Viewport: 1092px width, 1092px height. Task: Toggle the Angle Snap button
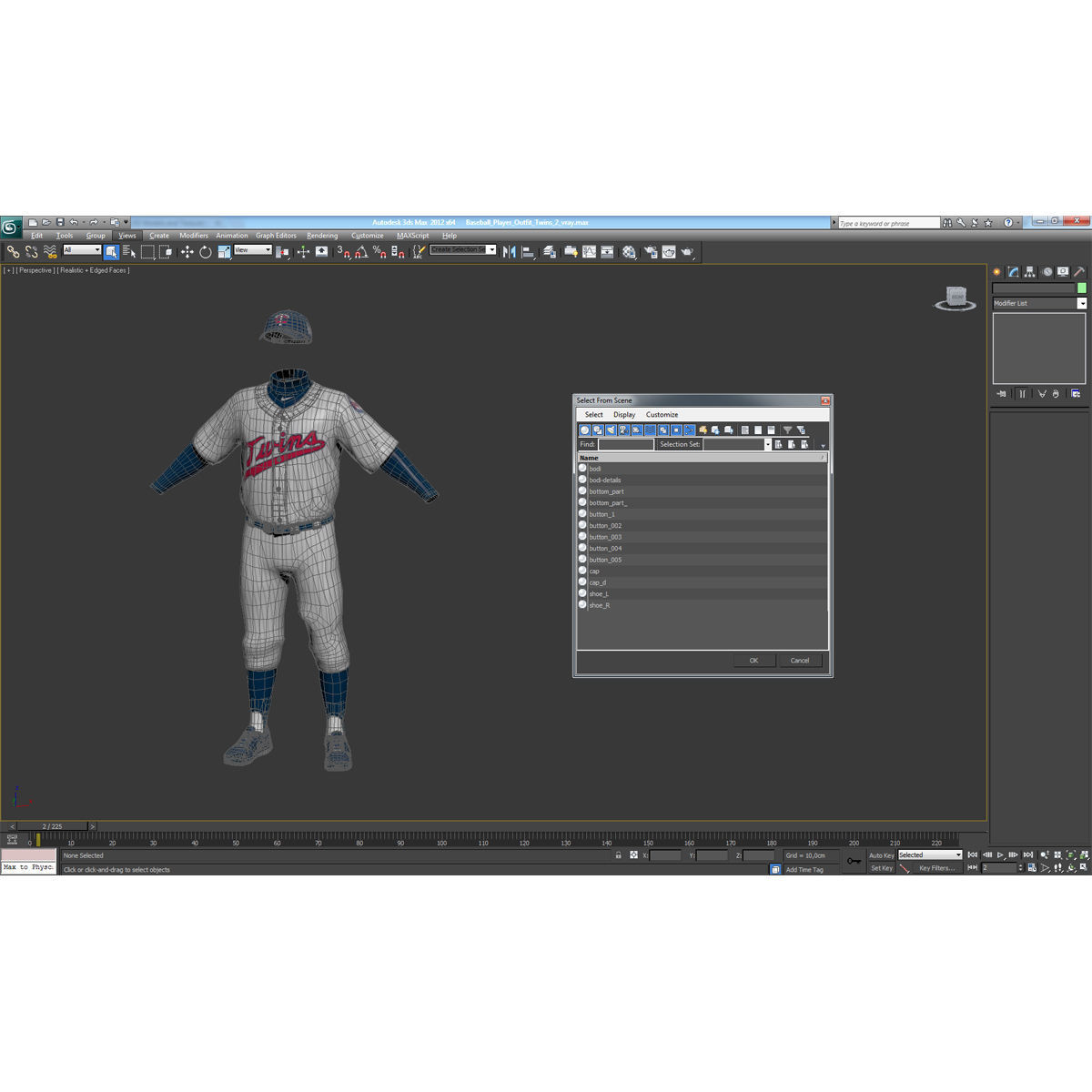[x=361, y=252]
